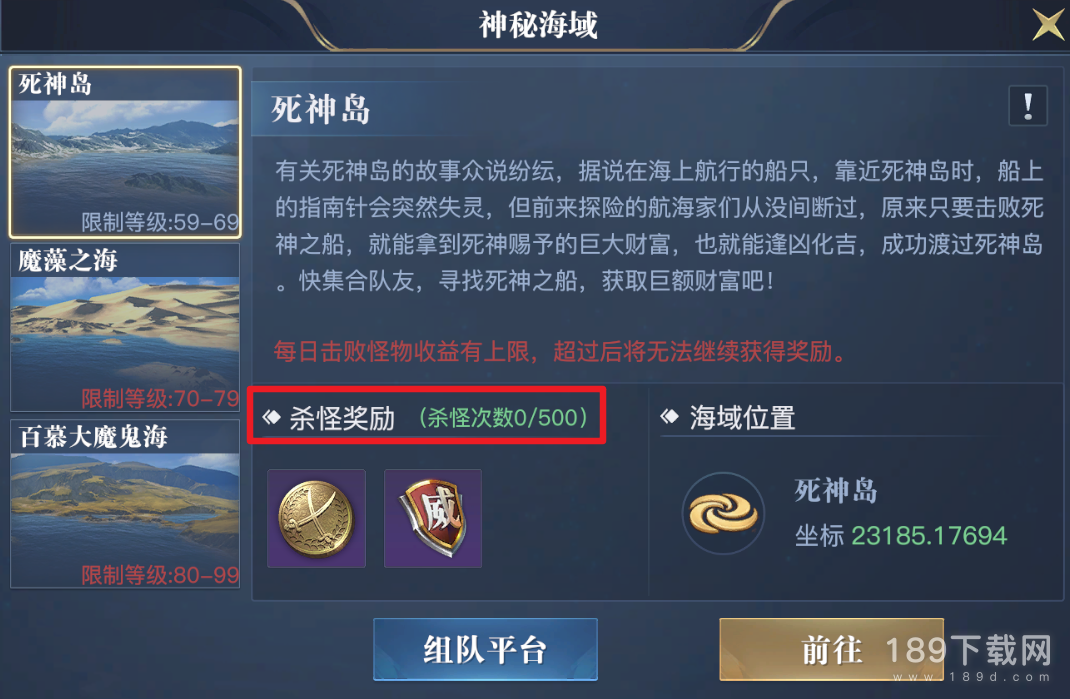
Task: Click the red daily limit warning text
Action: pyautogui.click(x=560, y=352)
